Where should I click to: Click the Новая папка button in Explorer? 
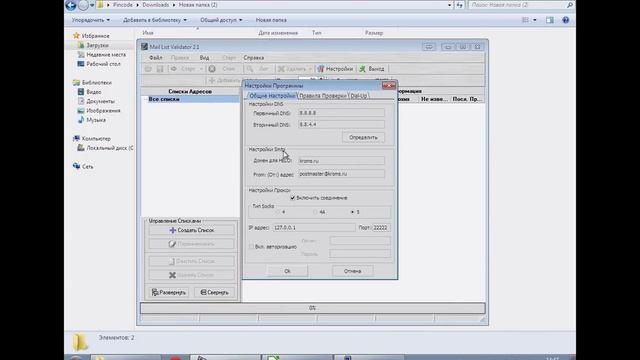click(x=271, y=20)
